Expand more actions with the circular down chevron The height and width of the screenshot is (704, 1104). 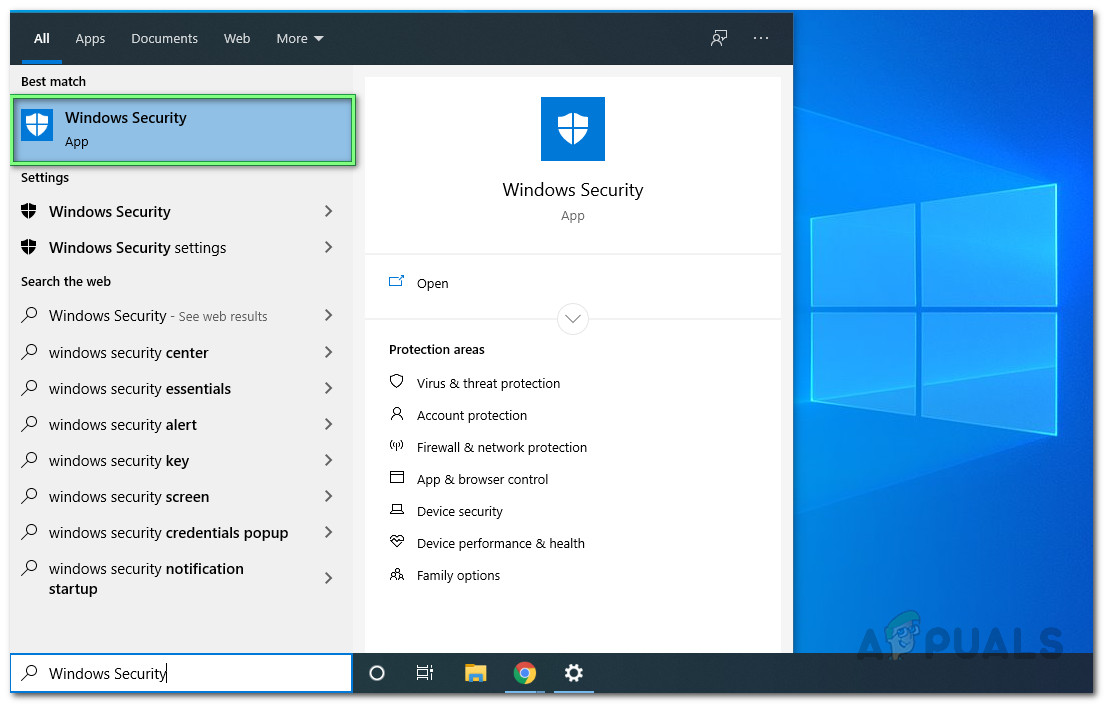pyautogui.click(x=572, y=319)
